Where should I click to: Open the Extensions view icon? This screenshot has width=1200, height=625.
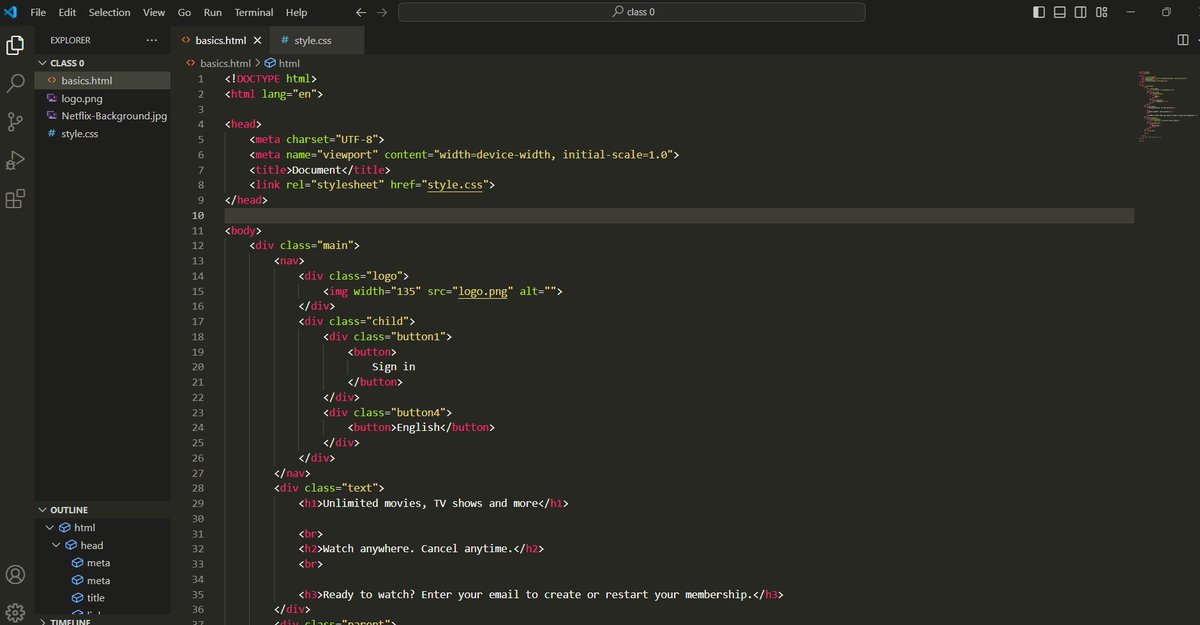click(15, 199)
